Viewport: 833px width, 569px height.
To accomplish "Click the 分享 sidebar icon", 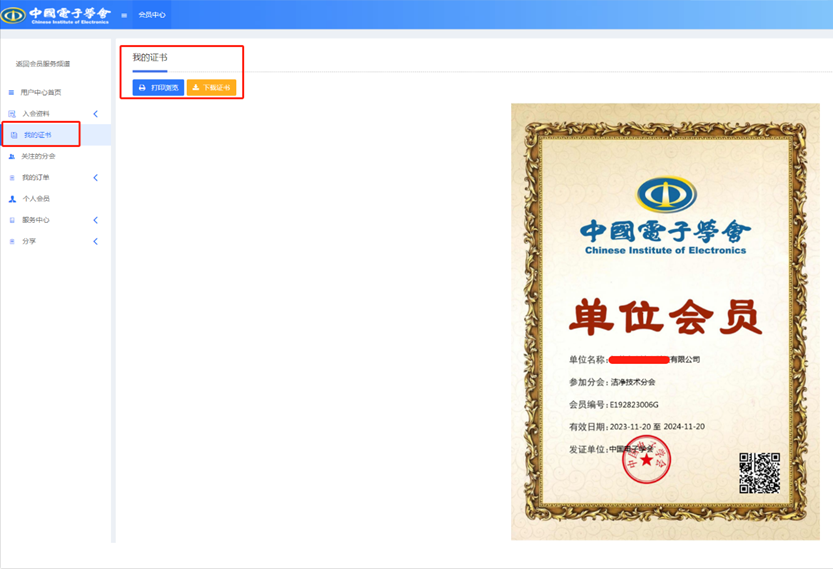I will [12, 241].
